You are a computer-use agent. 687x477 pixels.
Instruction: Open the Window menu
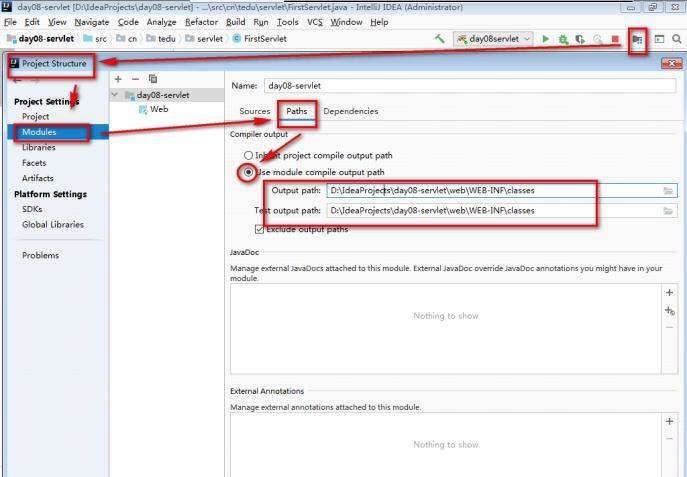(346, 22)
